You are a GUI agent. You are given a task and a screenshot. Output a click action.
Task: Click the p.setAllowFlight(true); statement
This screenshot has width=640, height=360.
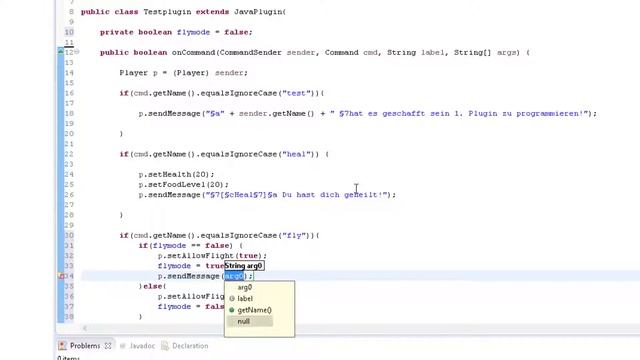pyautogui.click(x=212, y=256)
